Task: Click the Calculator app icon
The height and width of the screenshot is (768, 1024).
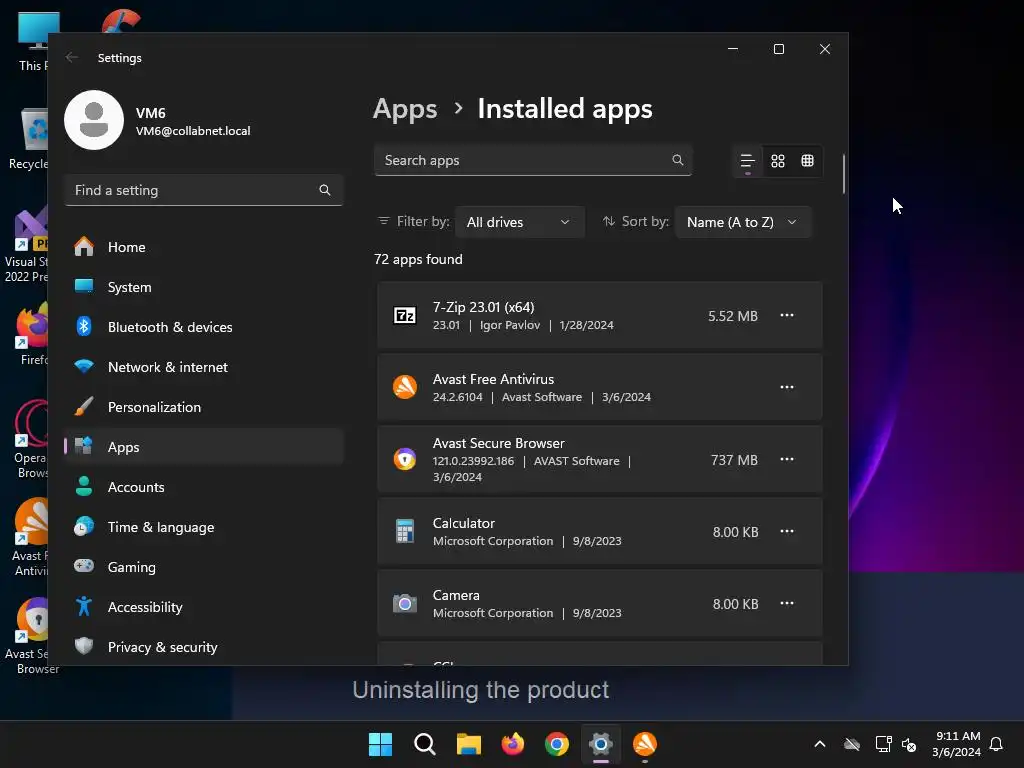Action: [405, 531]
